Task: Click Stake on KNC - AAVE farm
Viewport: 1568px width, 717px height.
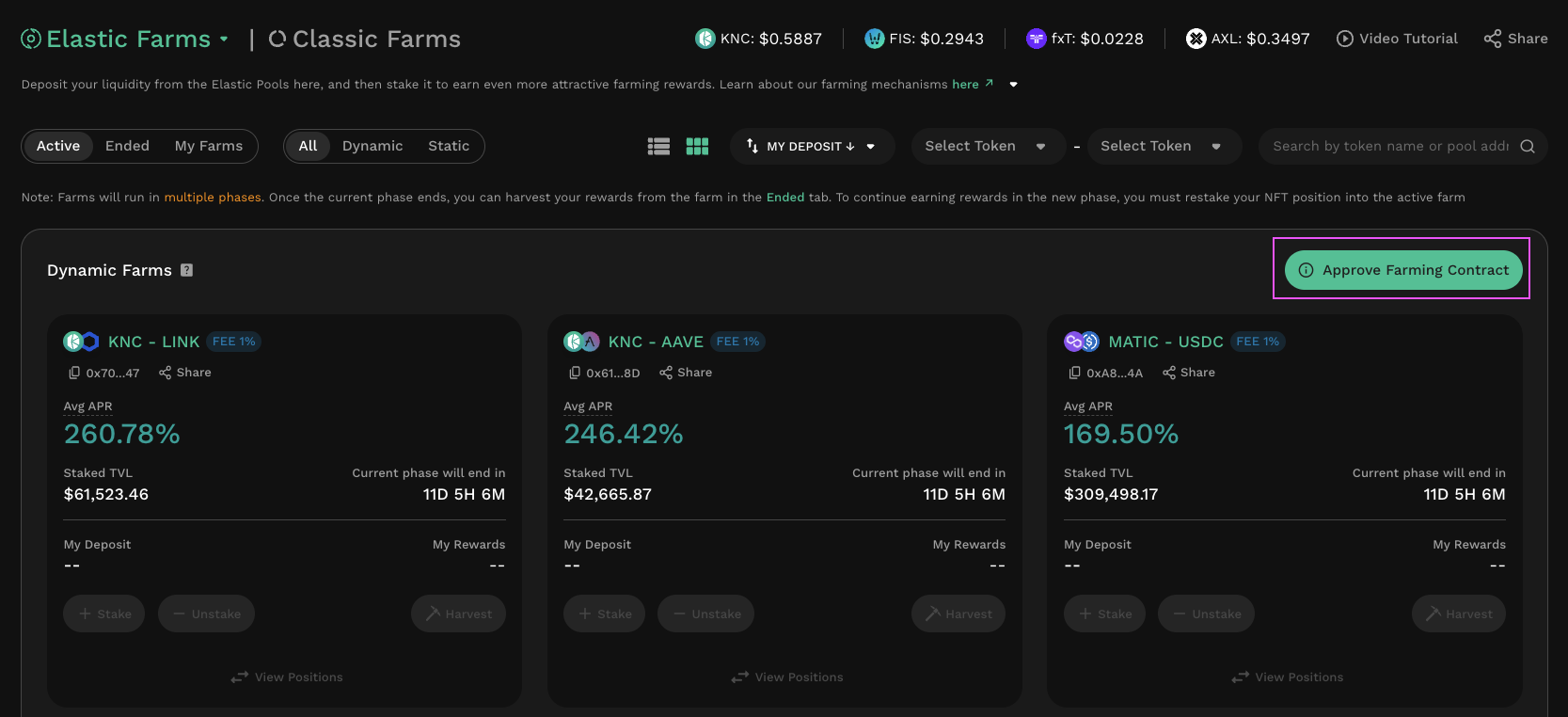Action: click(x=605, y=613)
